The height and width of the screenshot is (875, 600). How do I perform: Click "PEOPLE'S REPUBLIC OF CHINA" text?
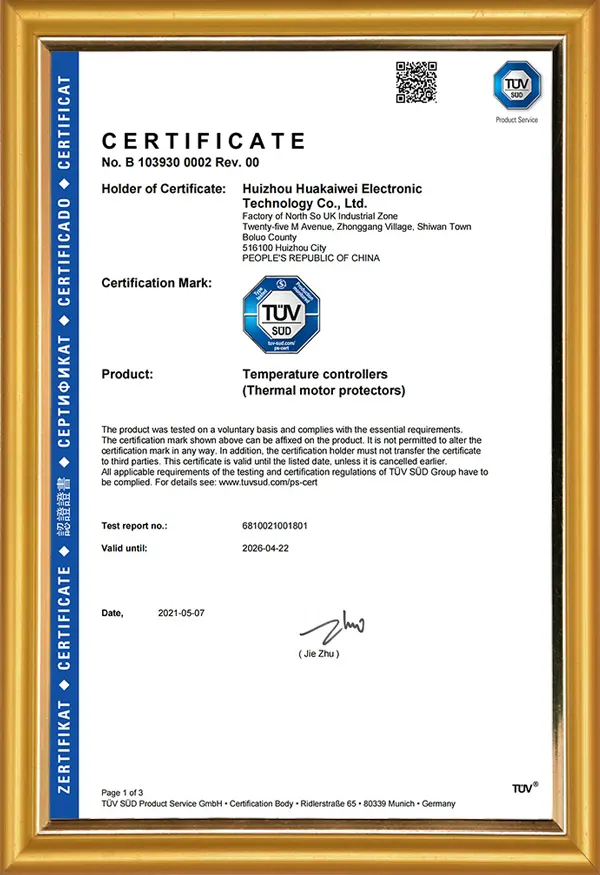pyautogui.click(x=311, y=258)
